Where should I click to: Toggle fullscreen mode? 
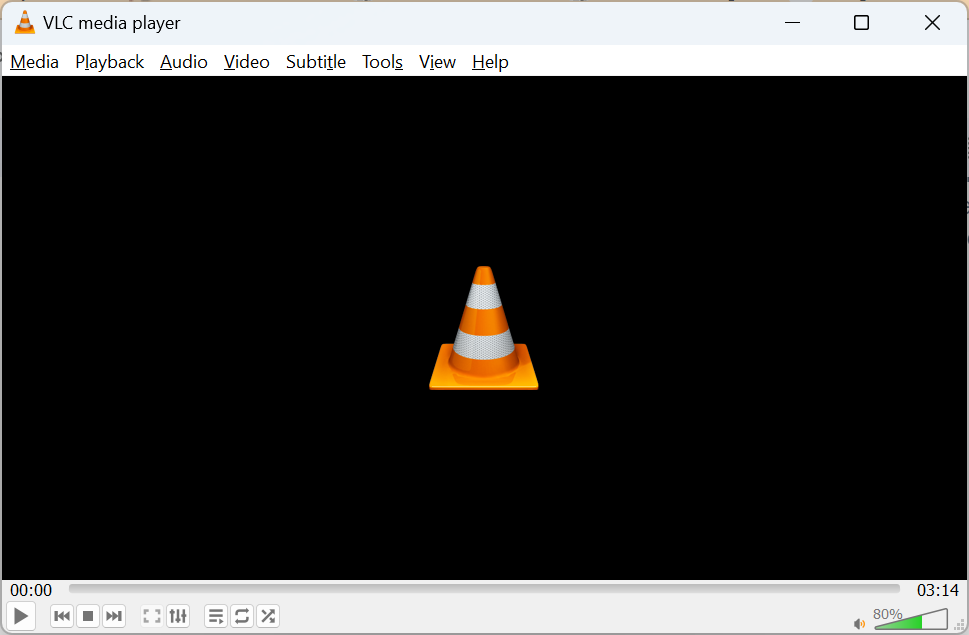pos(151,616)
